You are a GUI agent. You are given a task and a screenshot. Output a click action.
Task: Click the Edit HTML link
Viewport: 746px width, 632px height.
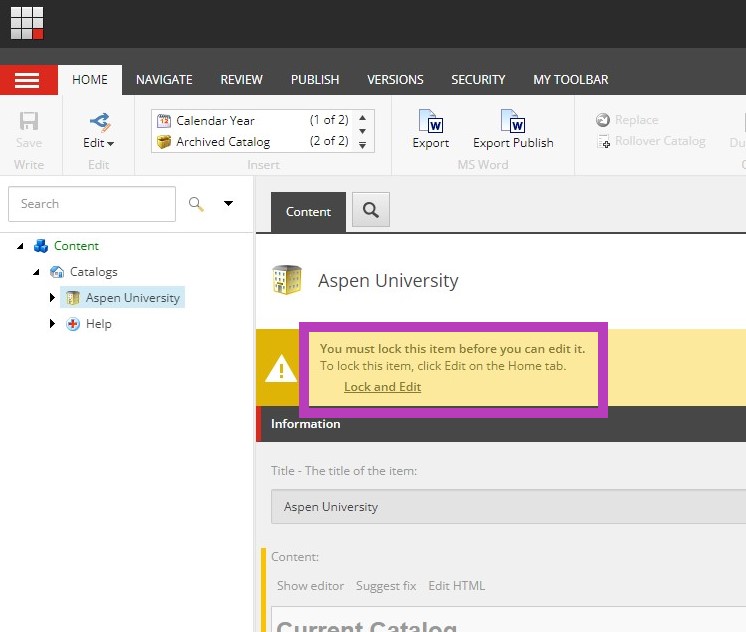click(x=456, y=586)
